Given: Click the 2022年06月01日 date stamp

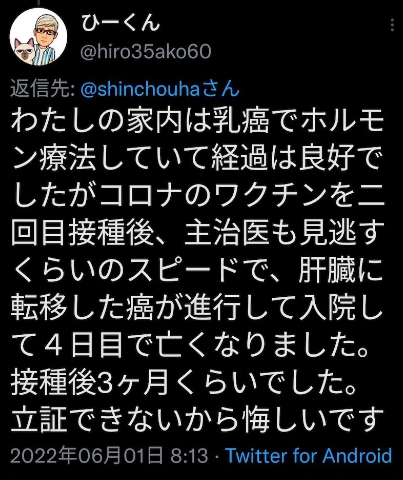Looking at the screenshot, I should pos(87,455).
